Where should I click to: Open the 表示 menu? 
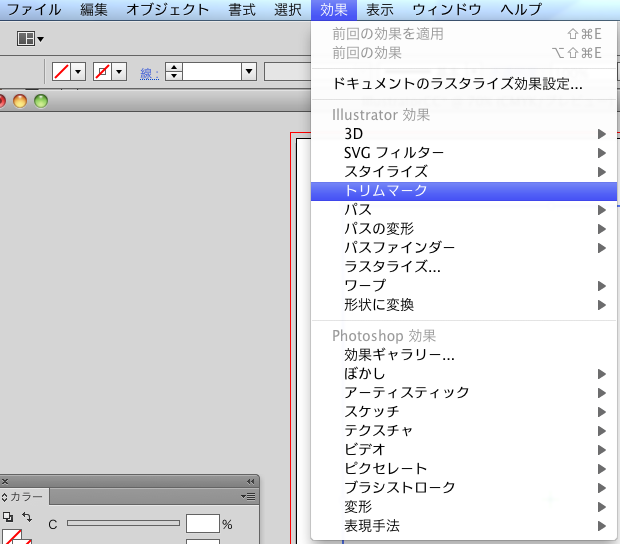(380, 9)
